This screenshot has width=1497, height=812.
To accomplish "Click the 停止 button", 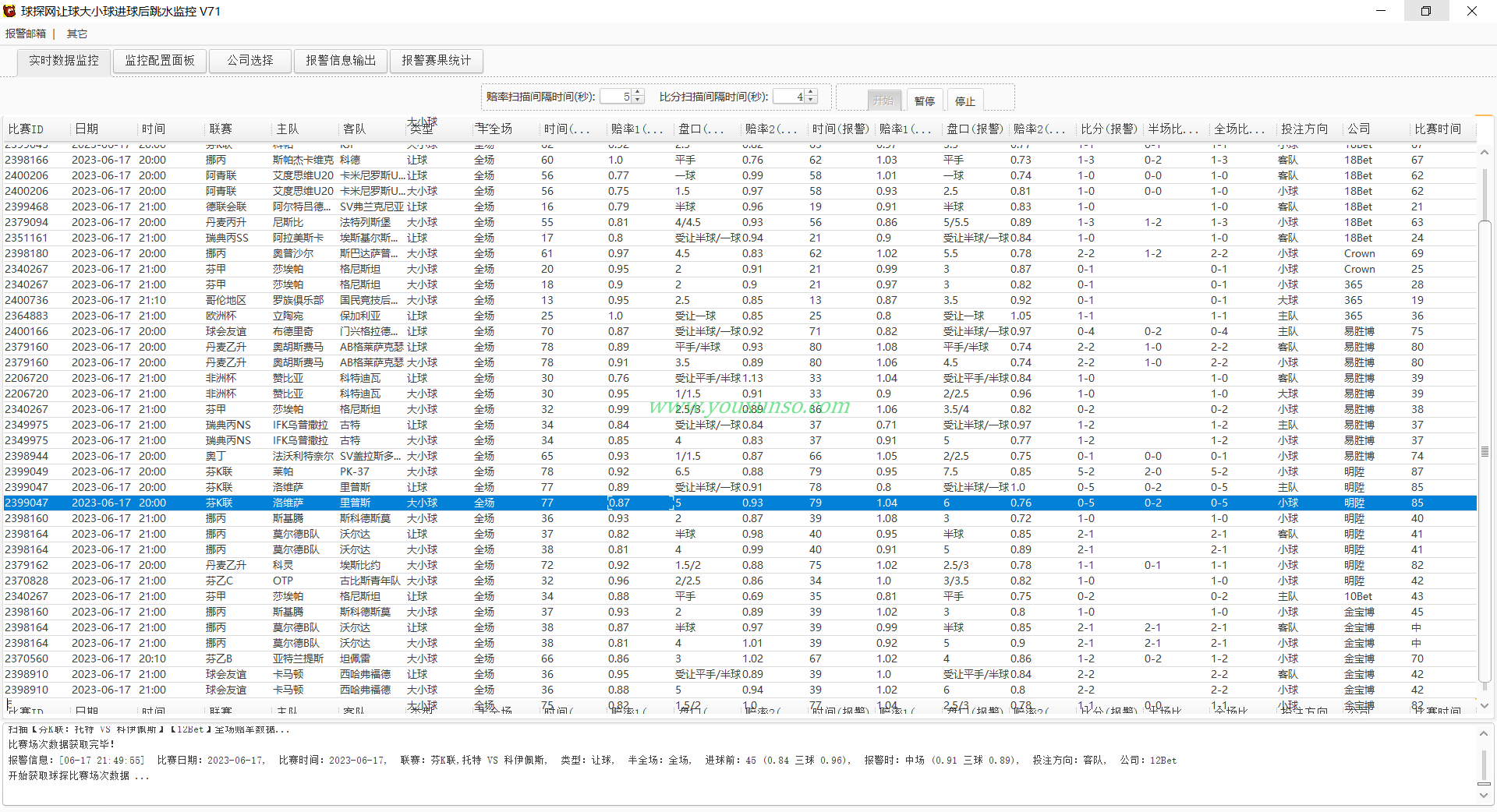I will tap(965, 101).
